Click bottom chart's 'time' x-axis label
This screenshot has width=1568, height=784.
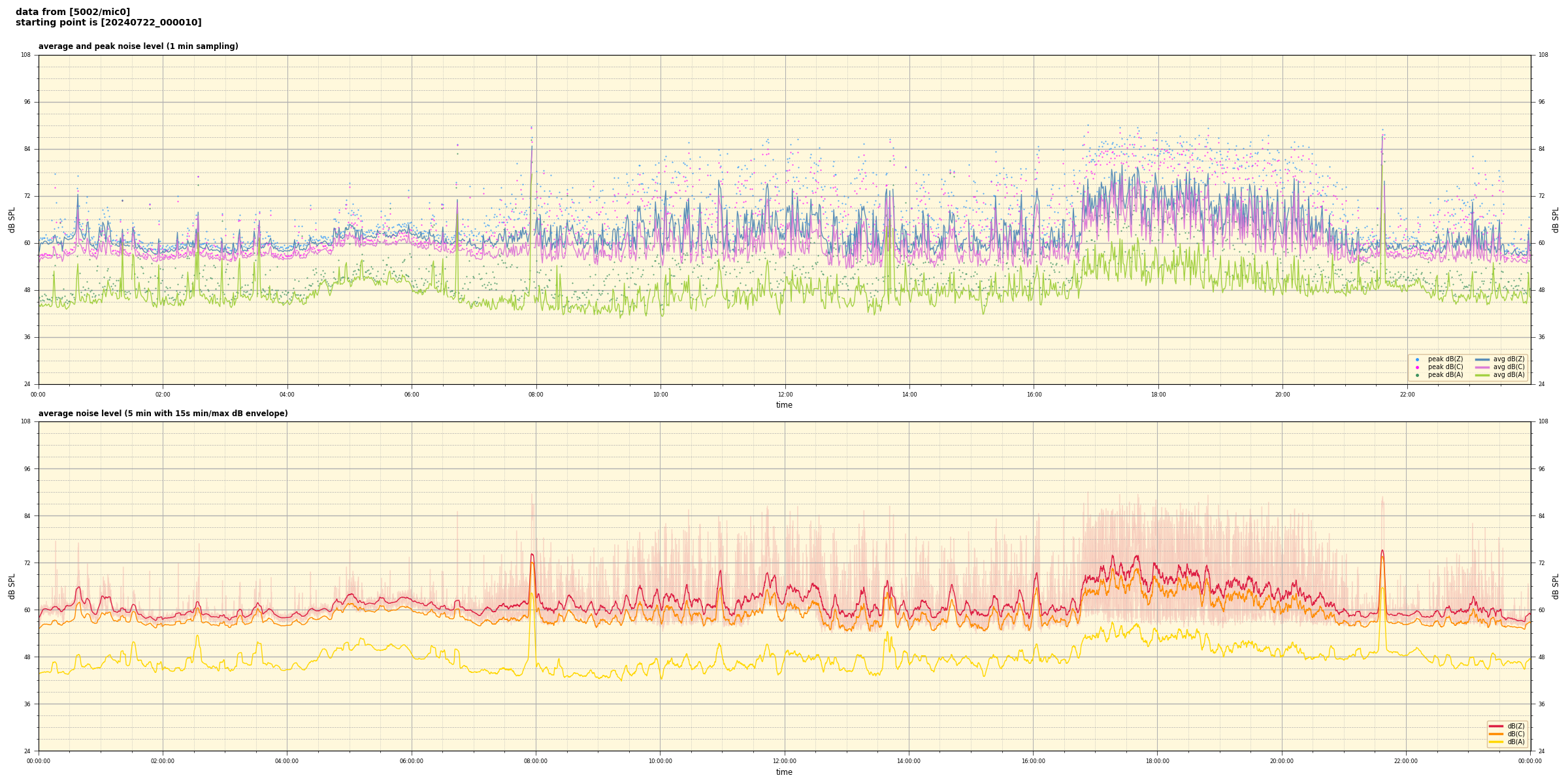(784, 772)
